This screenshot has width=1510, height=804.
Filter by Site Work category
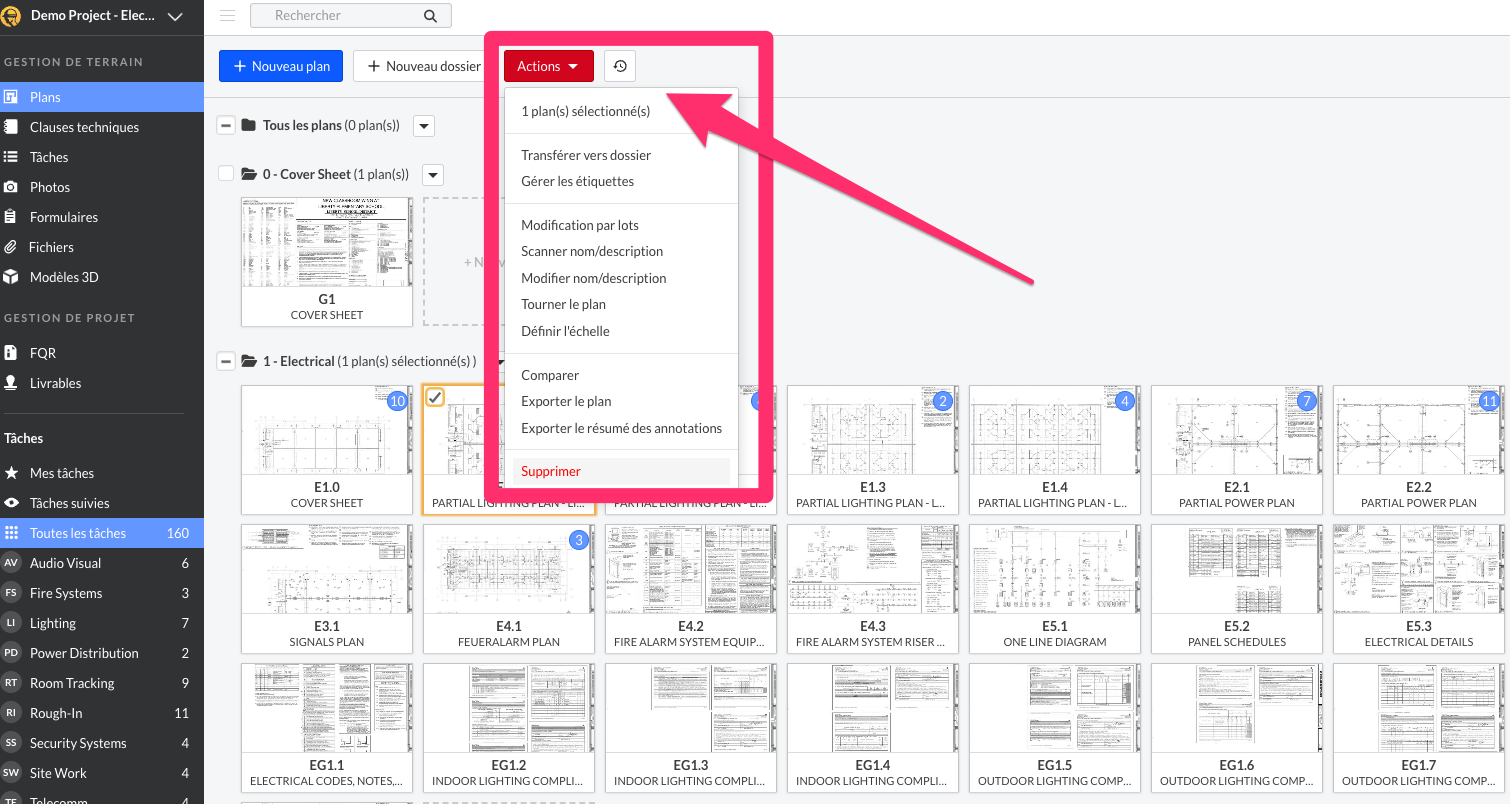pyautogui.click(x=102, y=773)
